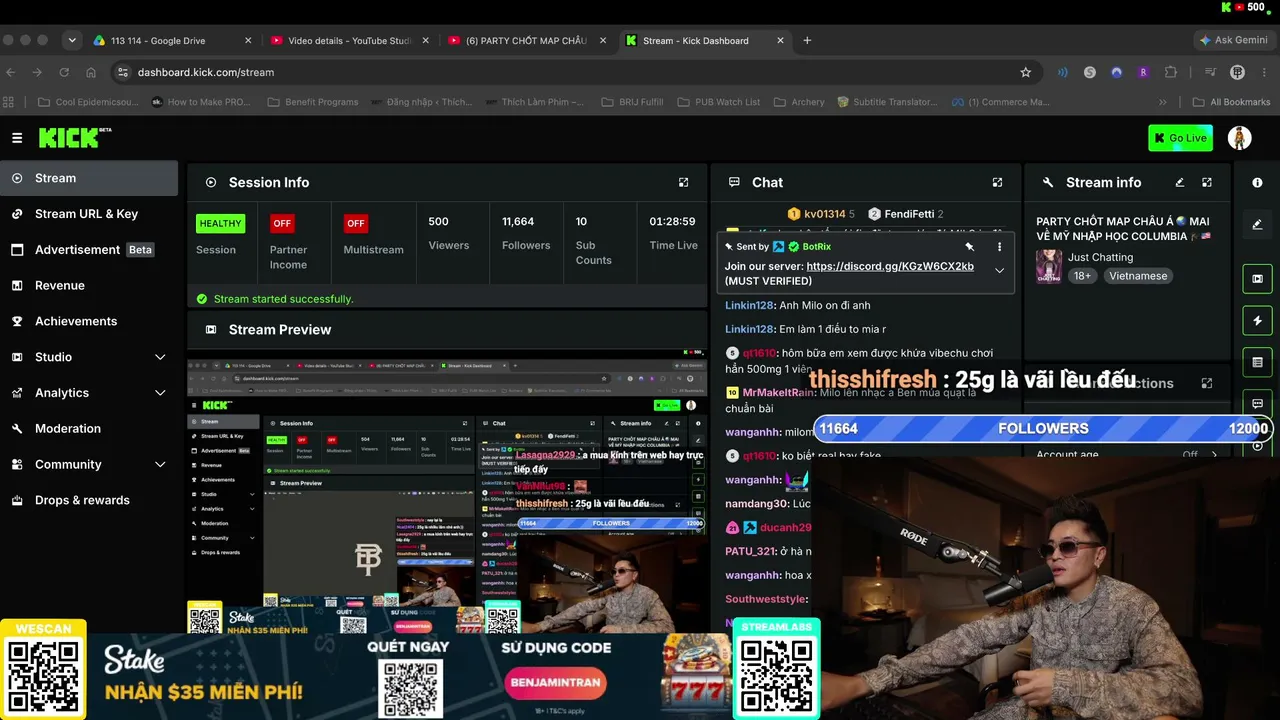Click the info icon in right rail

click(x=1257, y=183)
